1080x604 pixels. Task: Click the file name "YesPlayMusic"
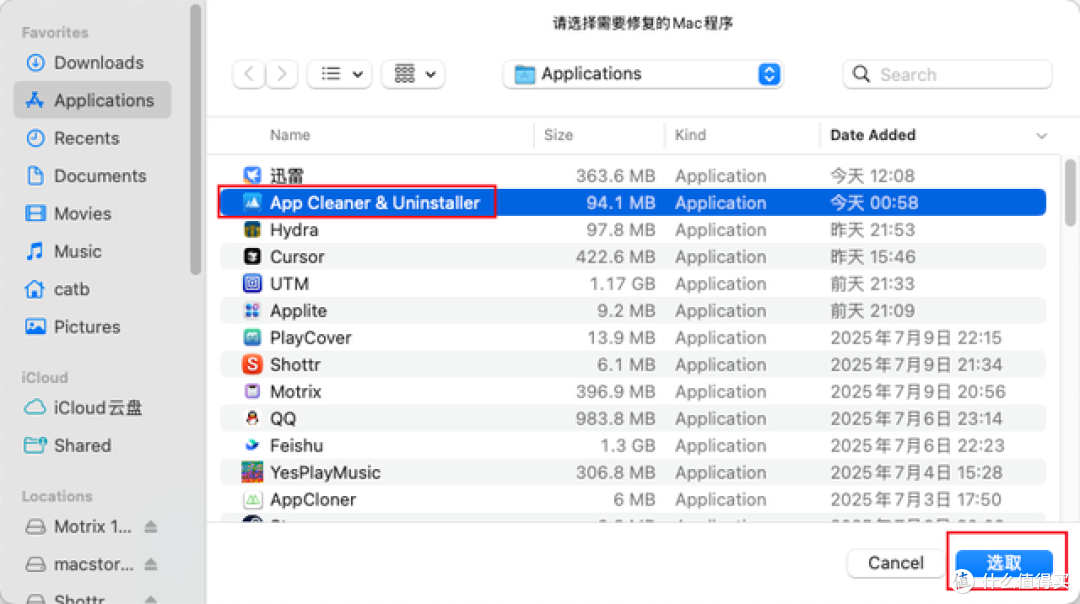coord(325,472)
